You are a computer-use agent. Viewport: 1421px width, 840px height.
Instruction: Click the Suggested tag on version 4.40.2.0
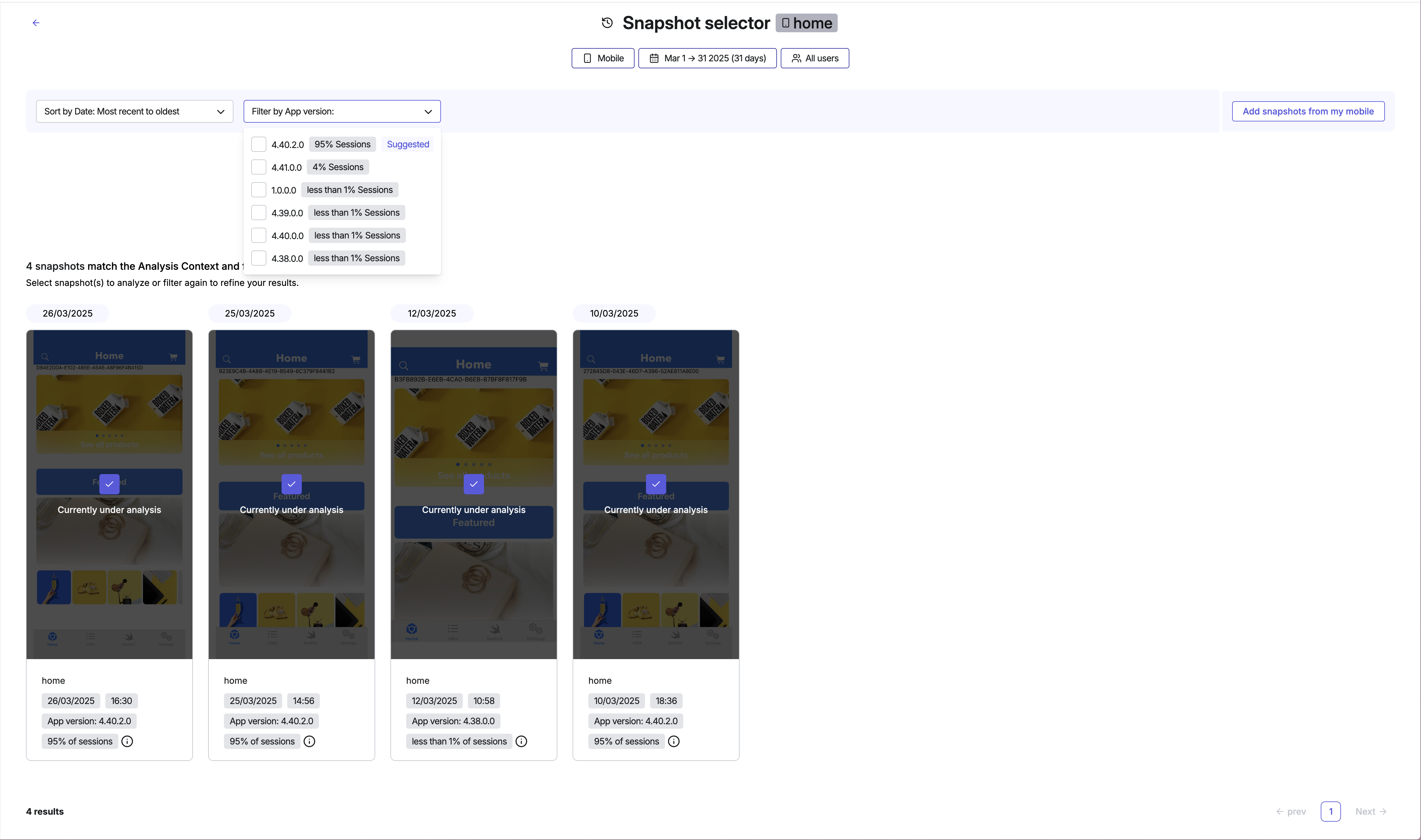point(408,144)
